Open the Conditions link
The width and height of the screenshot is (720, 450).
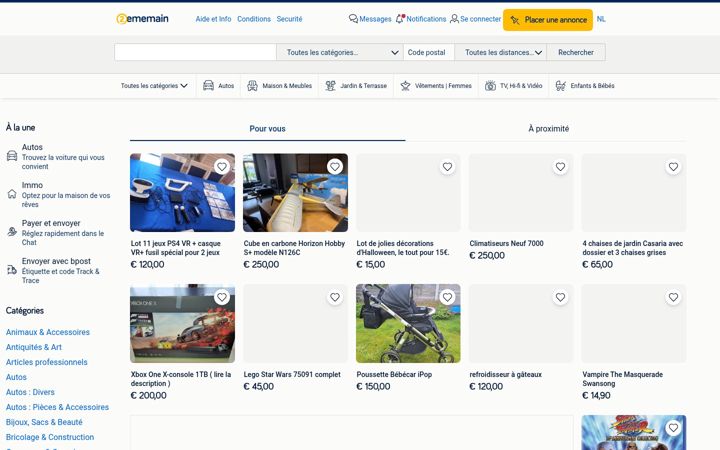[254, 19]
